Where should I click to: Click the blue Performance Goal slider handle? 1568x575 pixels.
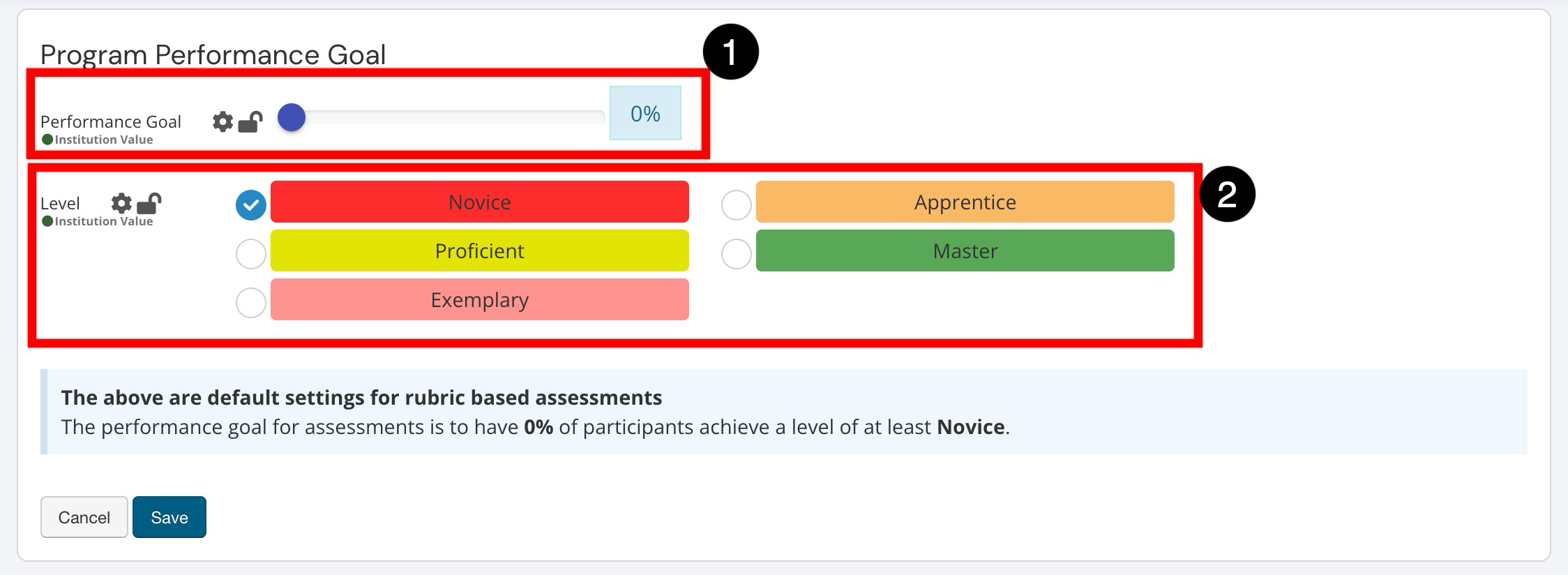(x=292, y=117)
